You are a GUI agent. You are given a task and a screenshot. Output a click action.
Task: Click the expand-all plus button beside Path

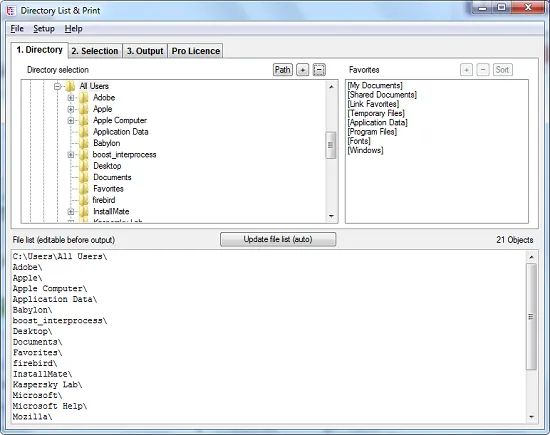(302, 70)
